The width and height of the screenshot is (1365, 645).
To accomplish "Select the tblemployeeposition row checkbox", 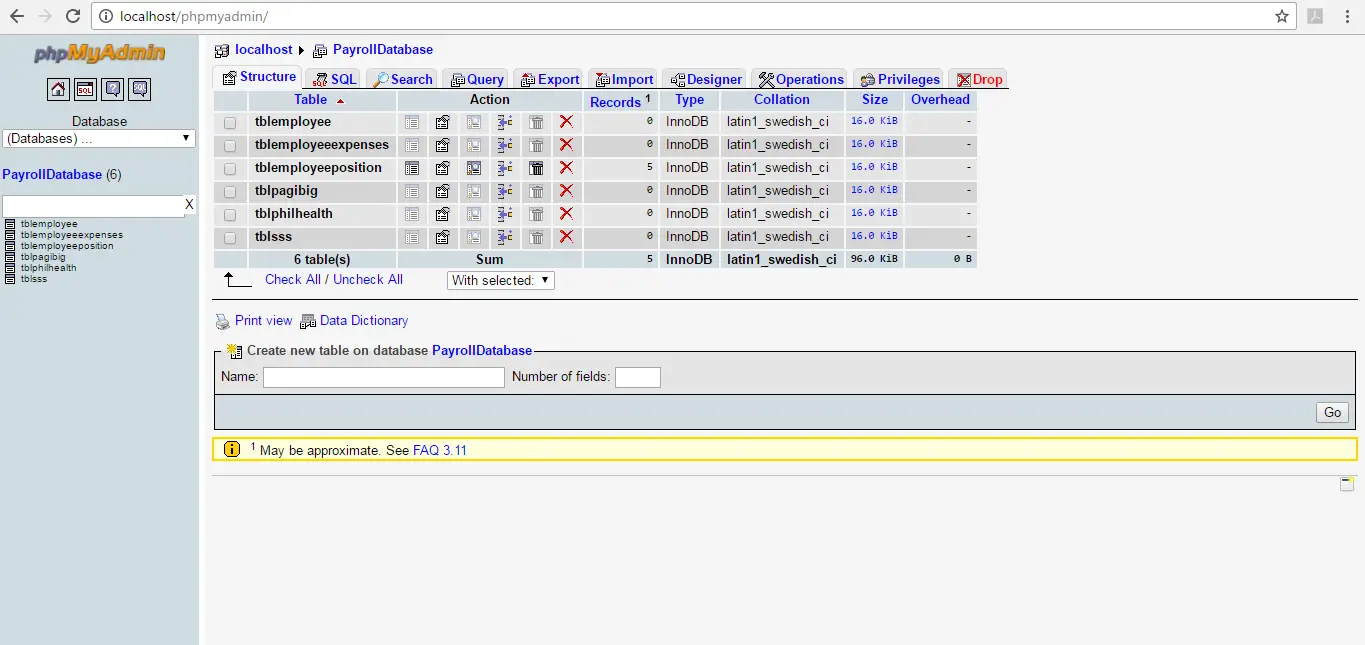I will click(230, 169).
